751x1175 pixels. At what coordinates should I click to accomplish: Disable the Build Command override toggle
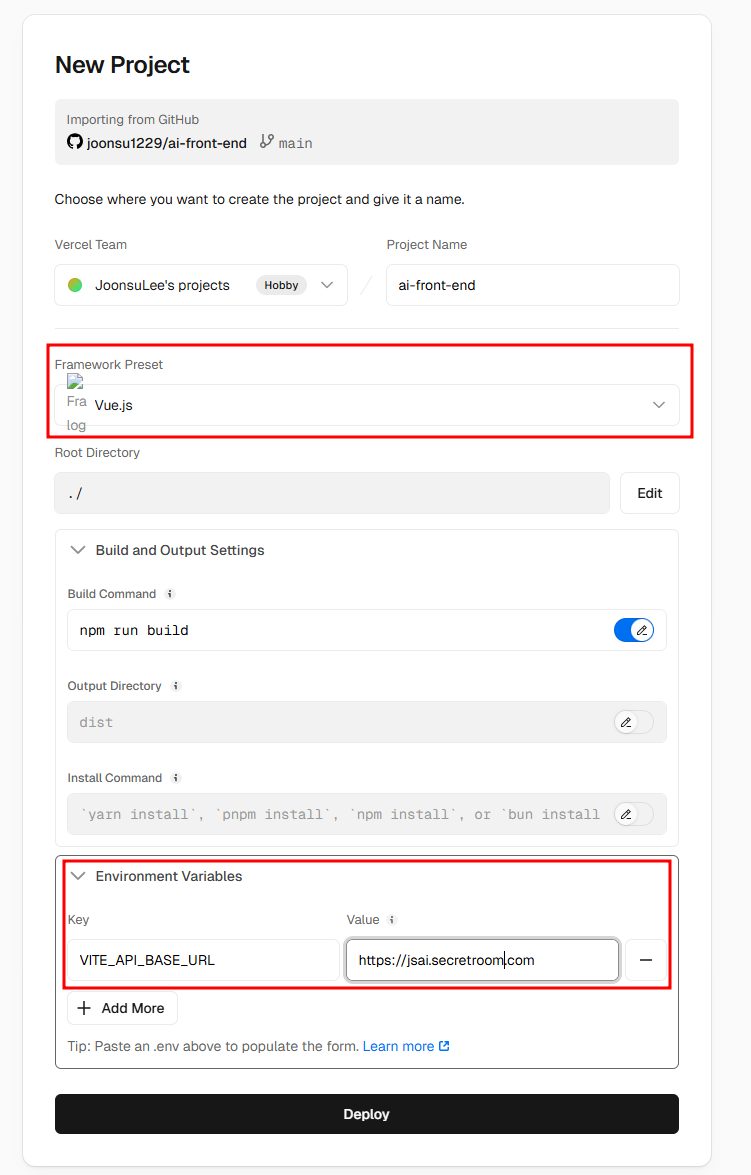[x=633, y=630]
